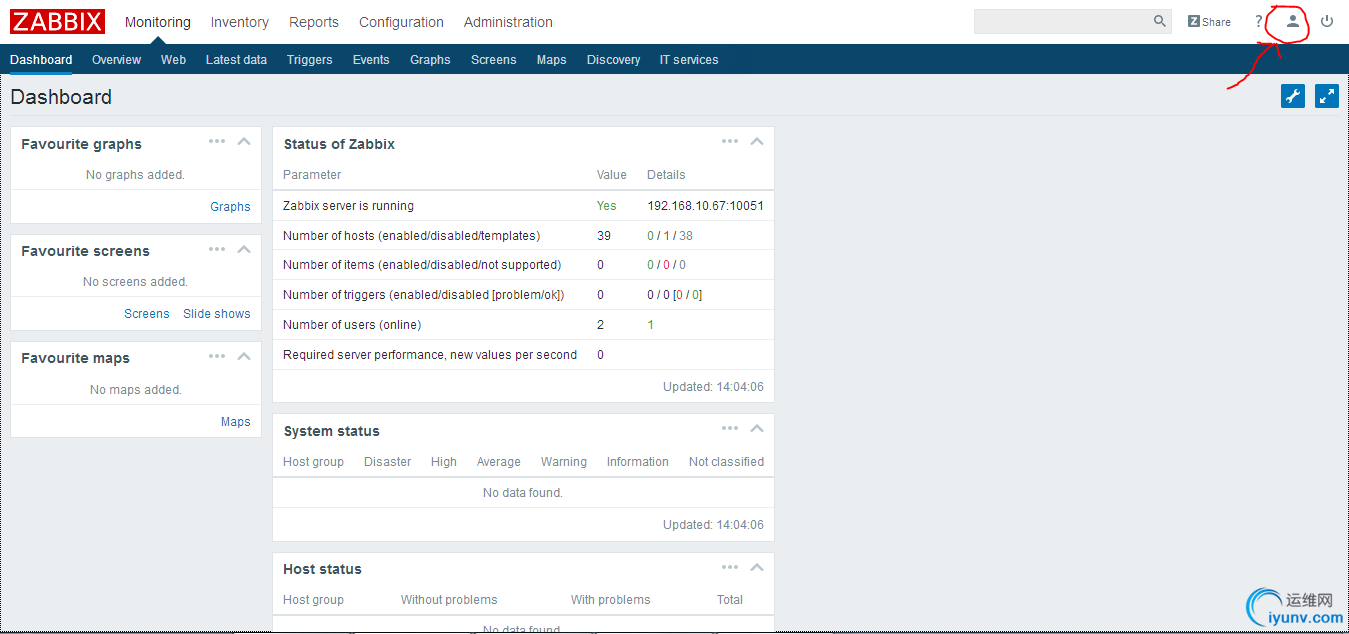
Task: Click the 'Not classified' column header
Action: [x=726, y=462]
